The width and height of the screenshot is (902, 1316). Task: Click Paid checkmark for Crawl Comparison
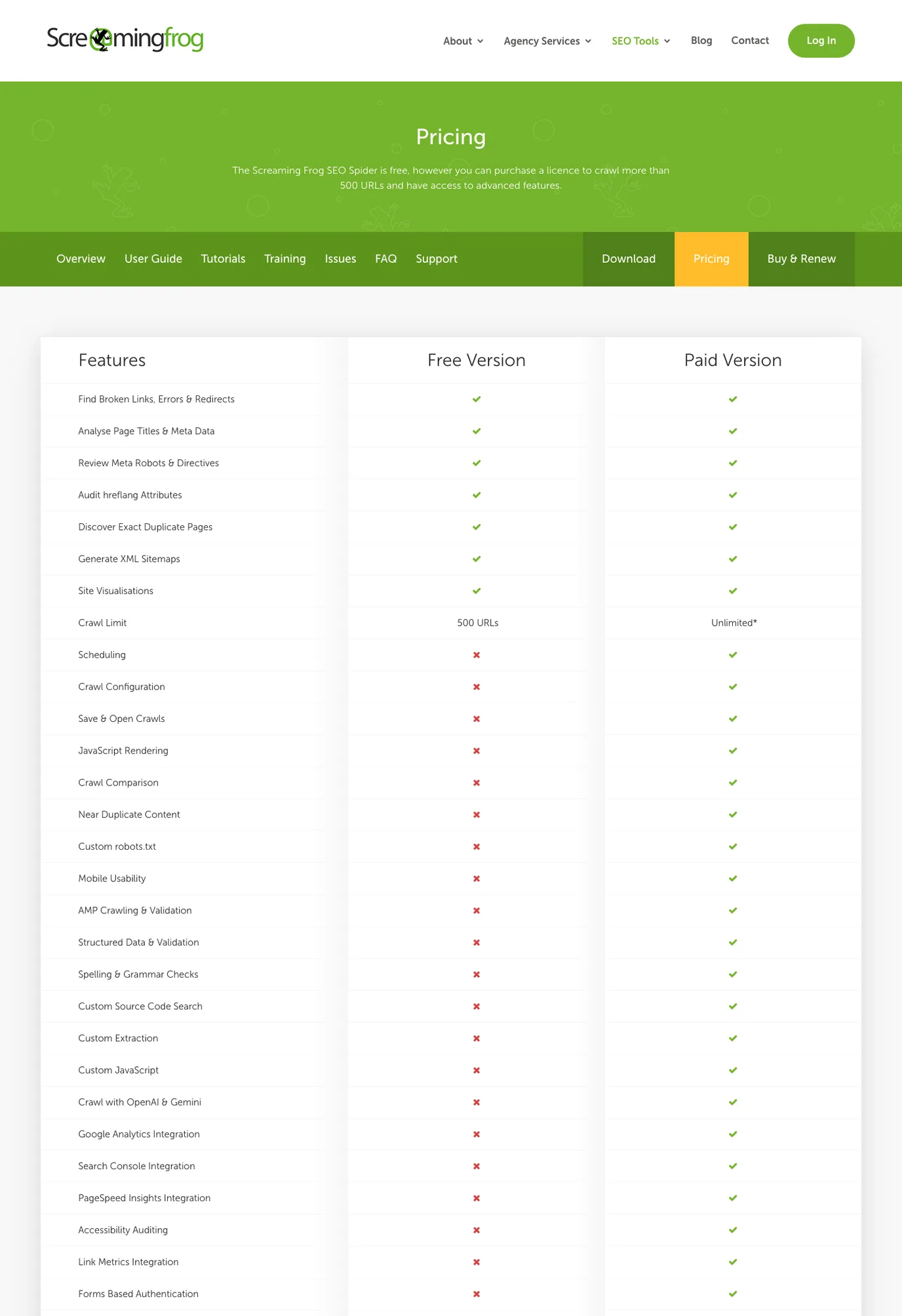(733, 783)
